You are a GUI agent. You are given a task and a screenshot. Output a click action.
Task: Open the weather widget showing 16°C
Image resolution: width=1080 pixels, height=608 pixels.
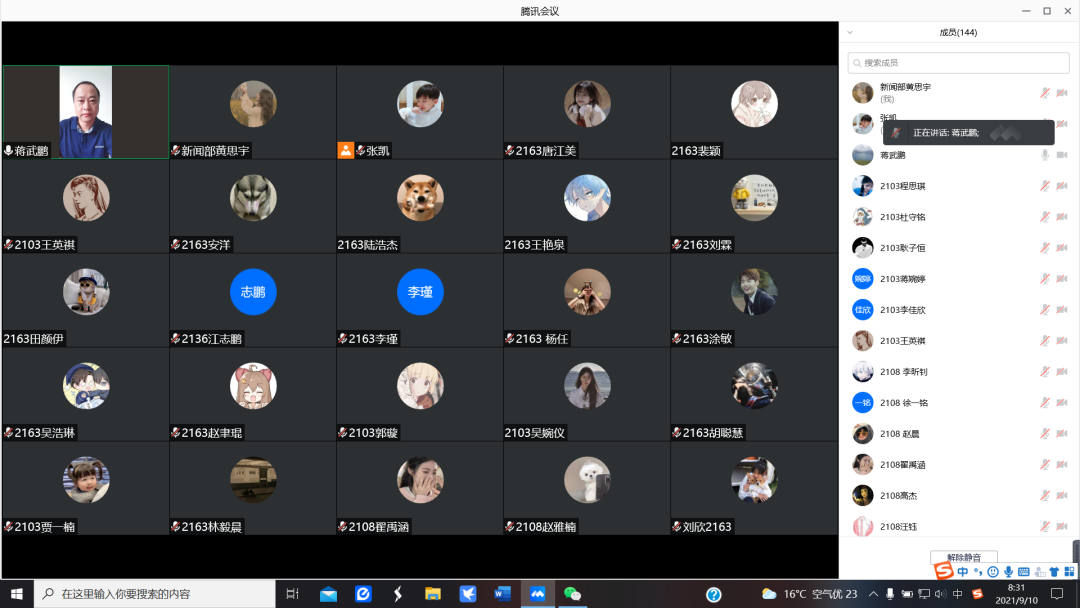pyautogui.click(x=795, y=594)
